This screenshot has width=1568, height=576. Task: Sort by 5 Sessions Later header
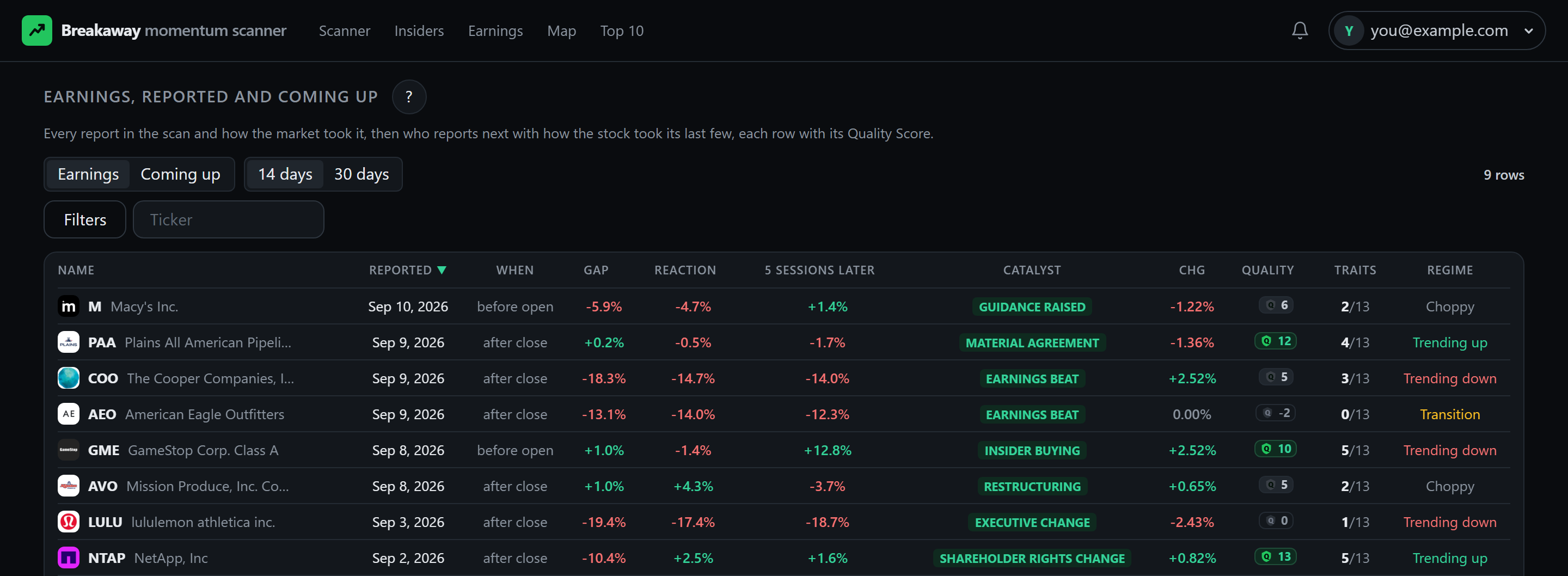819,271
